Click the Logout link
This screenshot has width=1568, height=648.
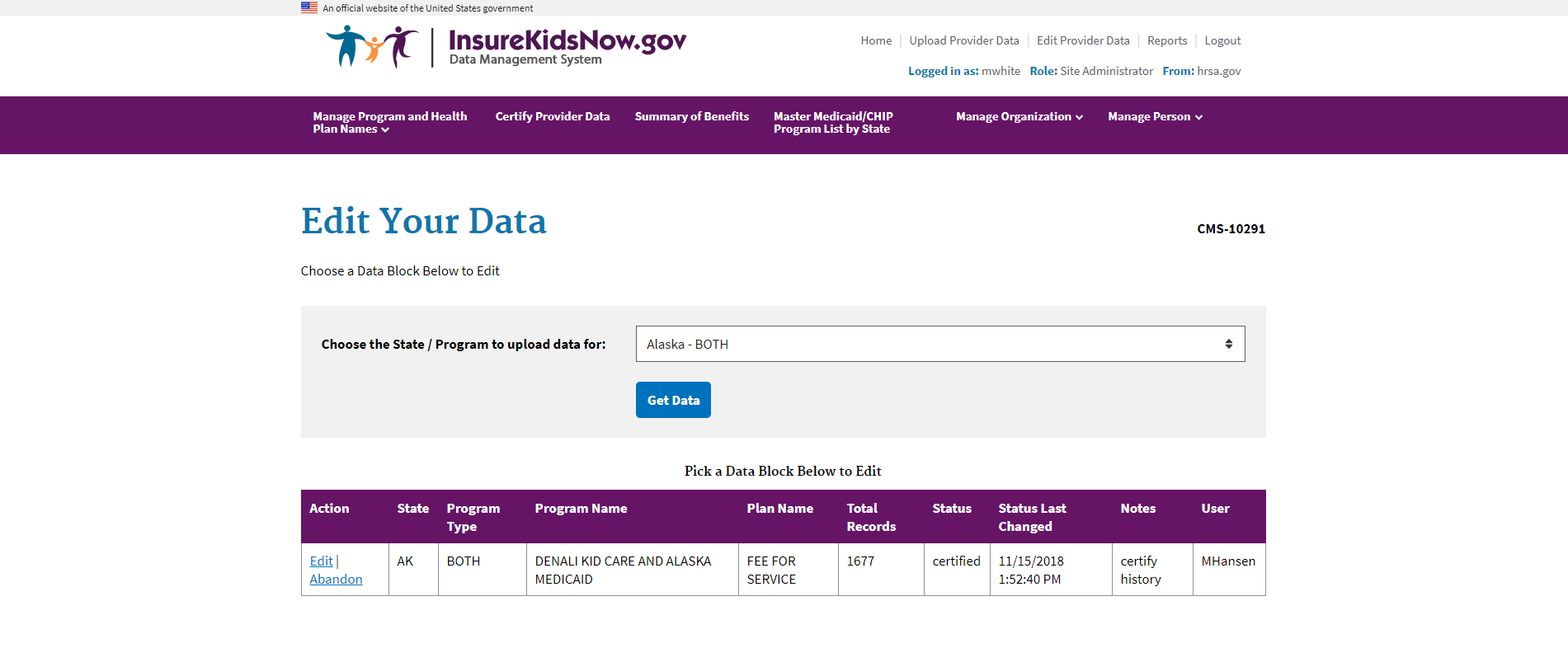tap(1222, 40)
